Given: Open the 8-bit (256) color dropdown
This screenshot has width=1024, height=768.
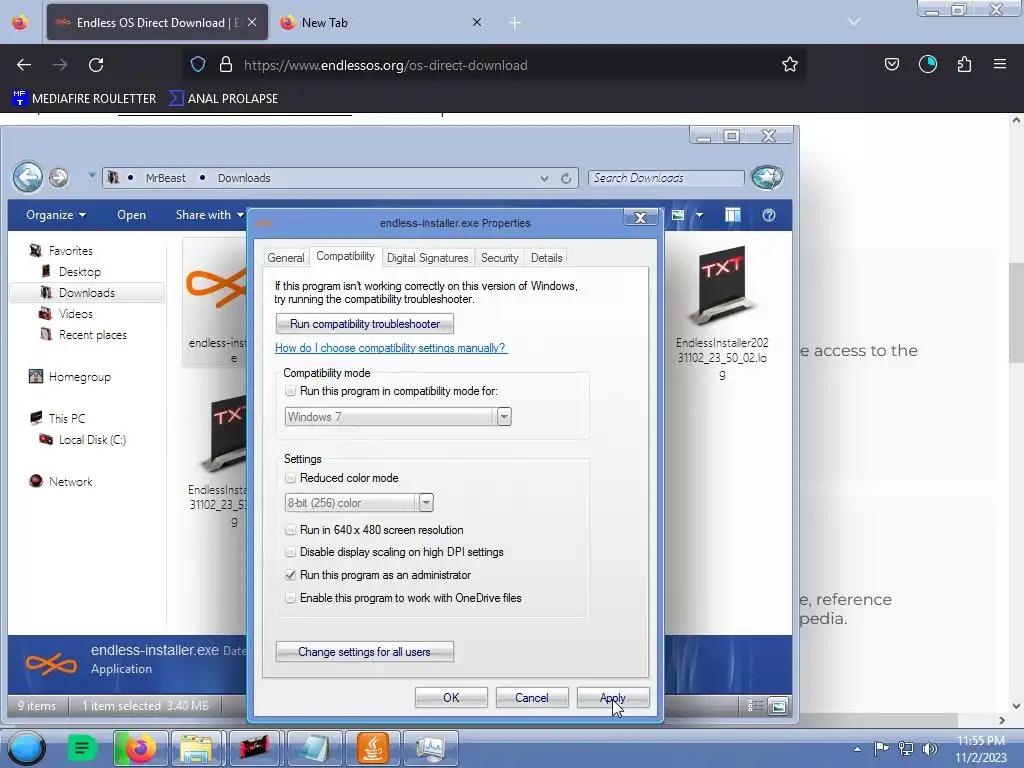Looking at the screenshot, I should 426,503.
